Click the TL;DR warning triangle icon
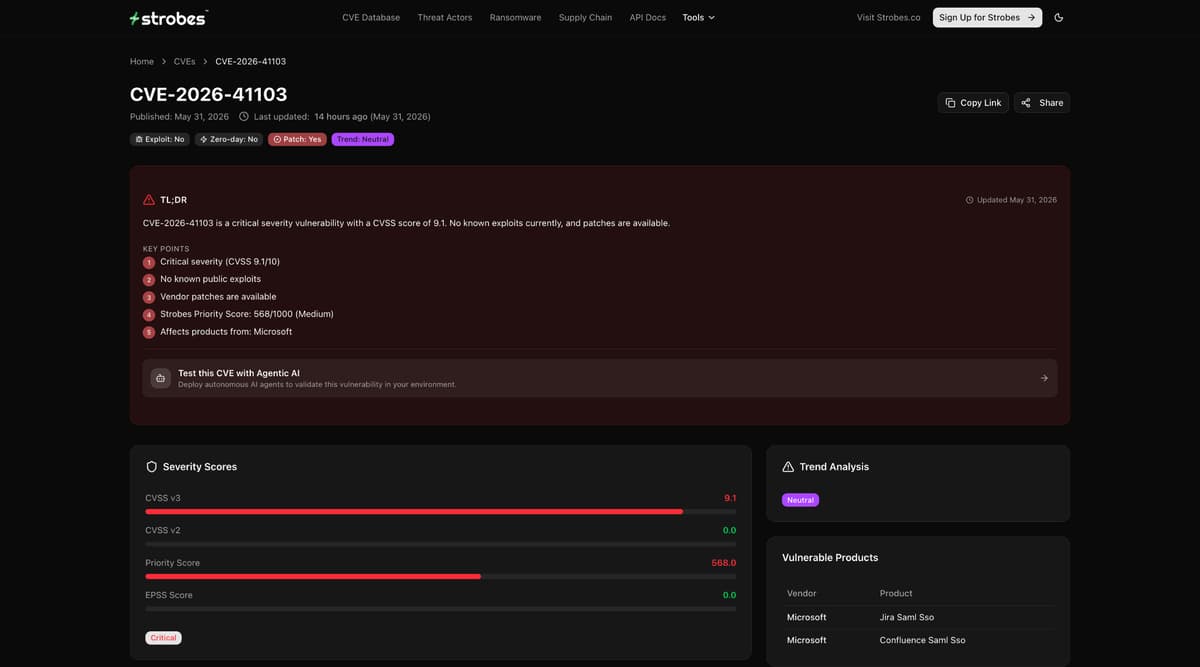The width and height of the screenshot is (1200, 667). tap(149, 200)
